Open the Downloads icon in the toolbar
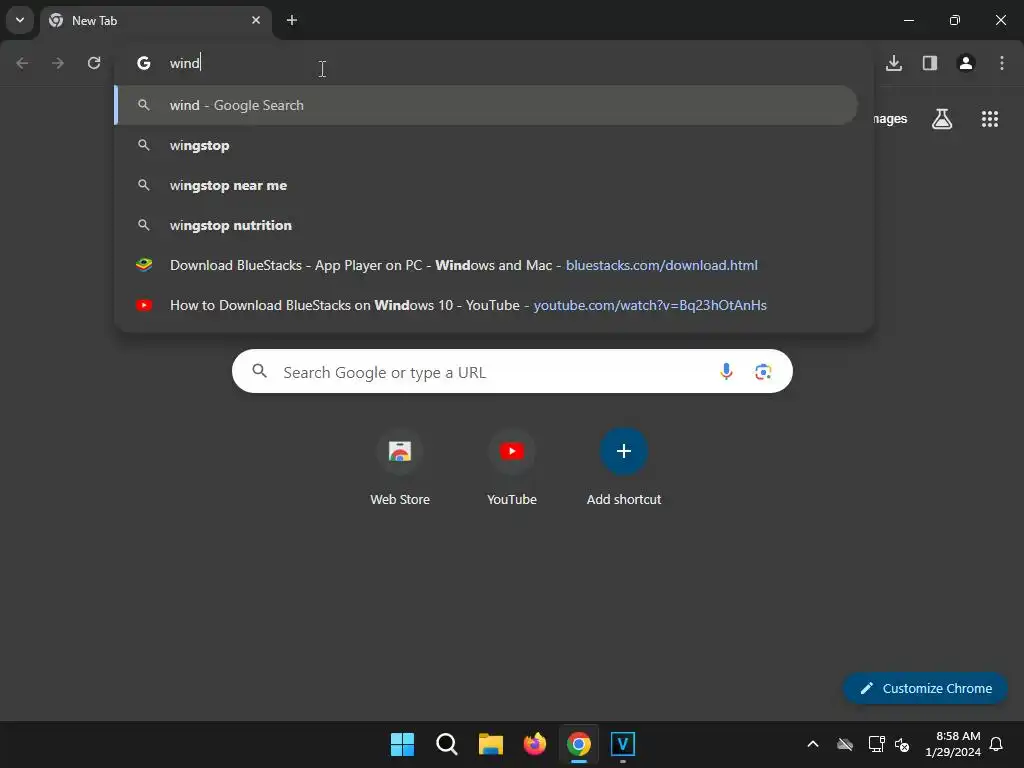 coord(894,63)
